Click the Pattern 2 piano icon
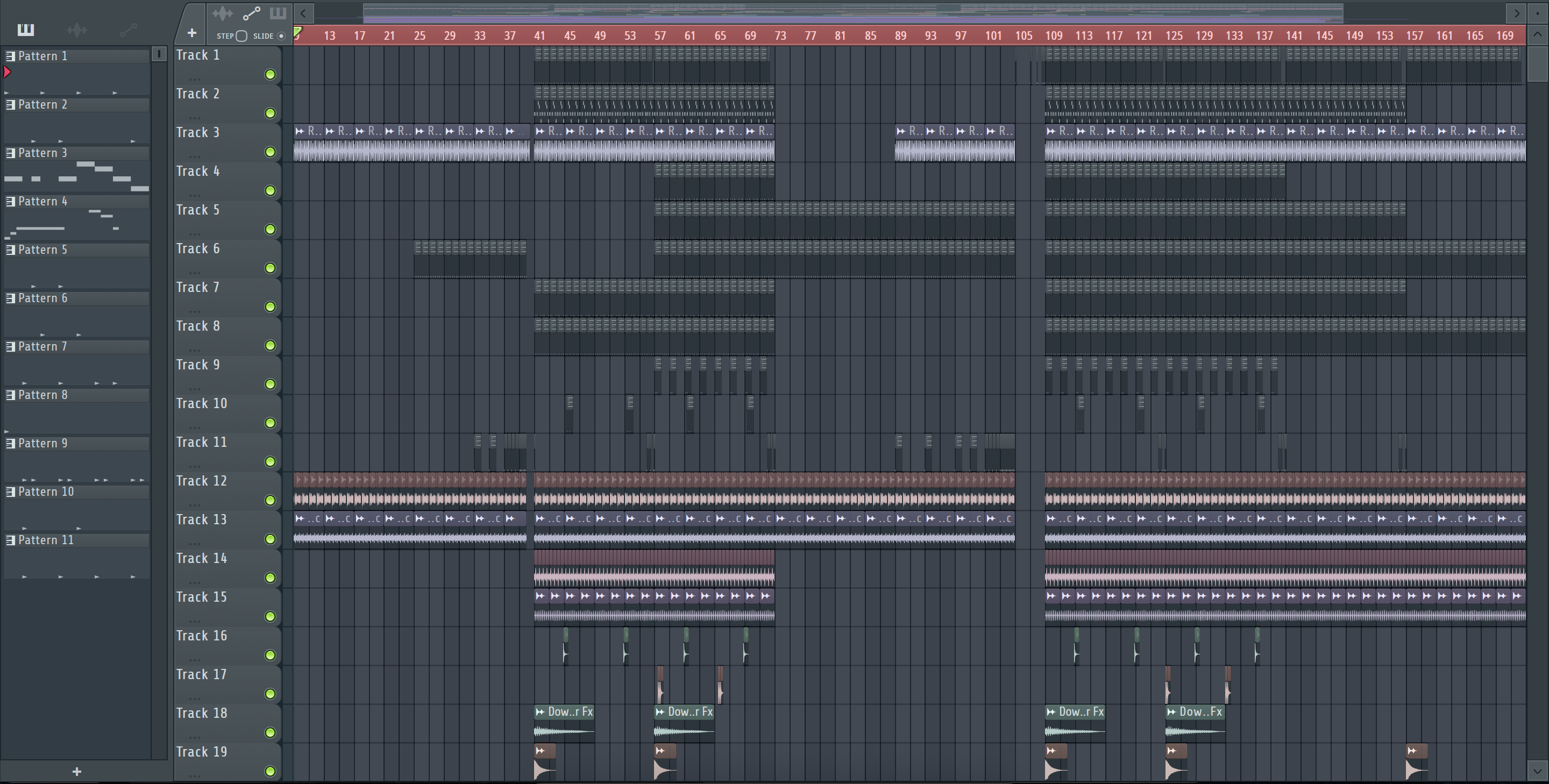Screen dimensions: 1549x784 pos(10,105)
